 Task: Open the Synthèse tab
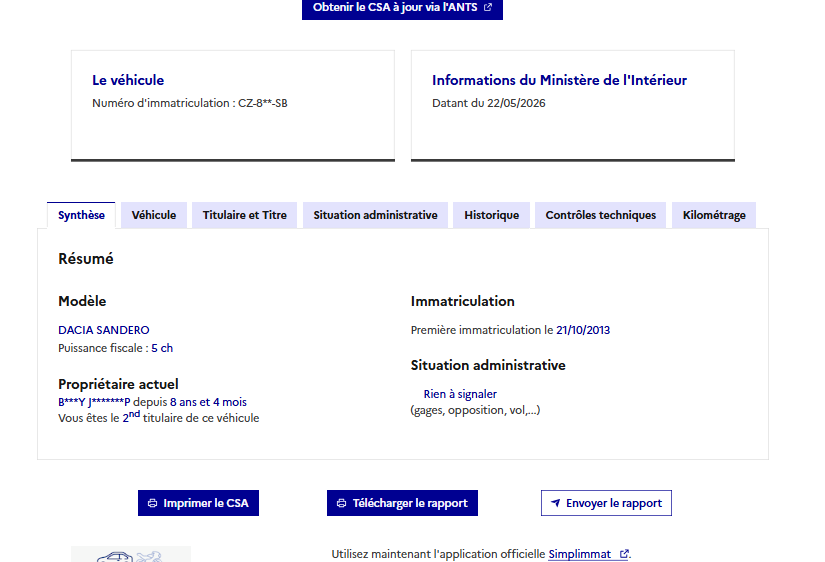(x=81, y=215)
